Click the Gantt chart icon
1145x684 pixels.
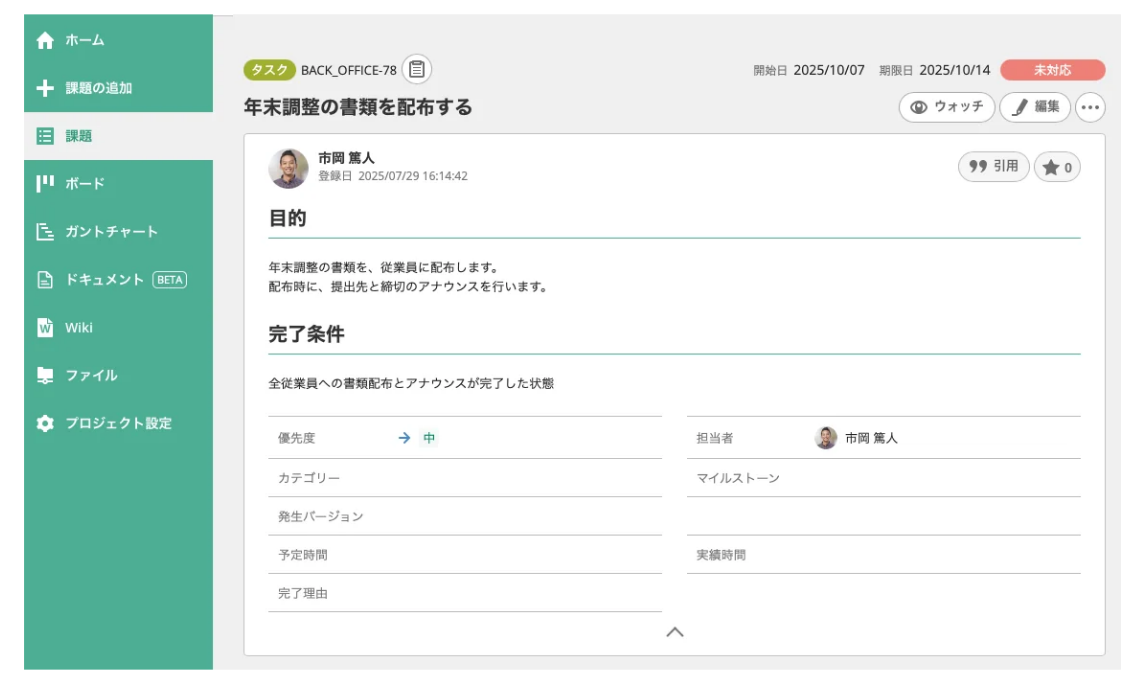tap(45, 231)
